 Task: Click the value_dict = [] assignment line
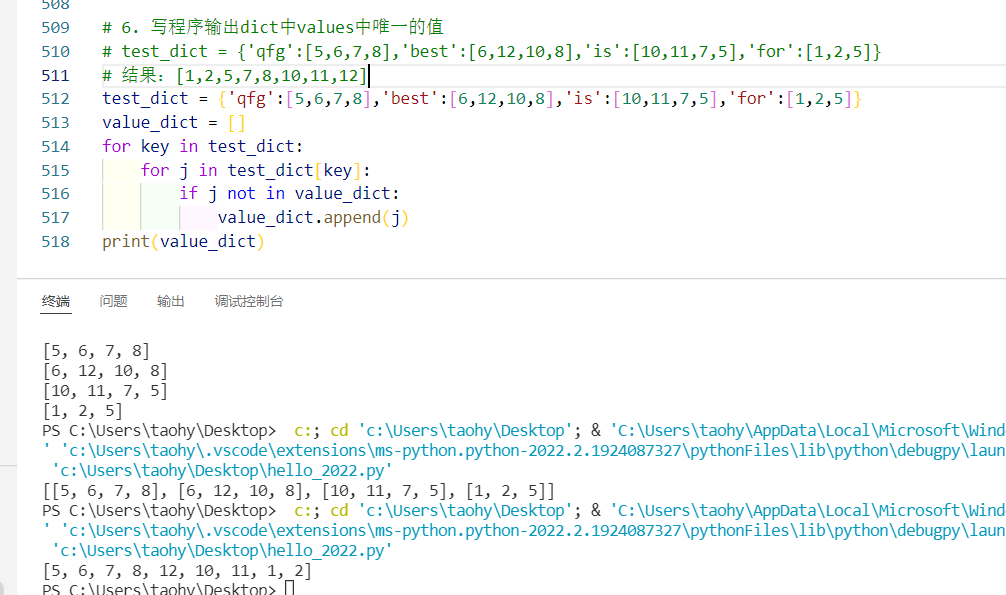coord(150,122)
